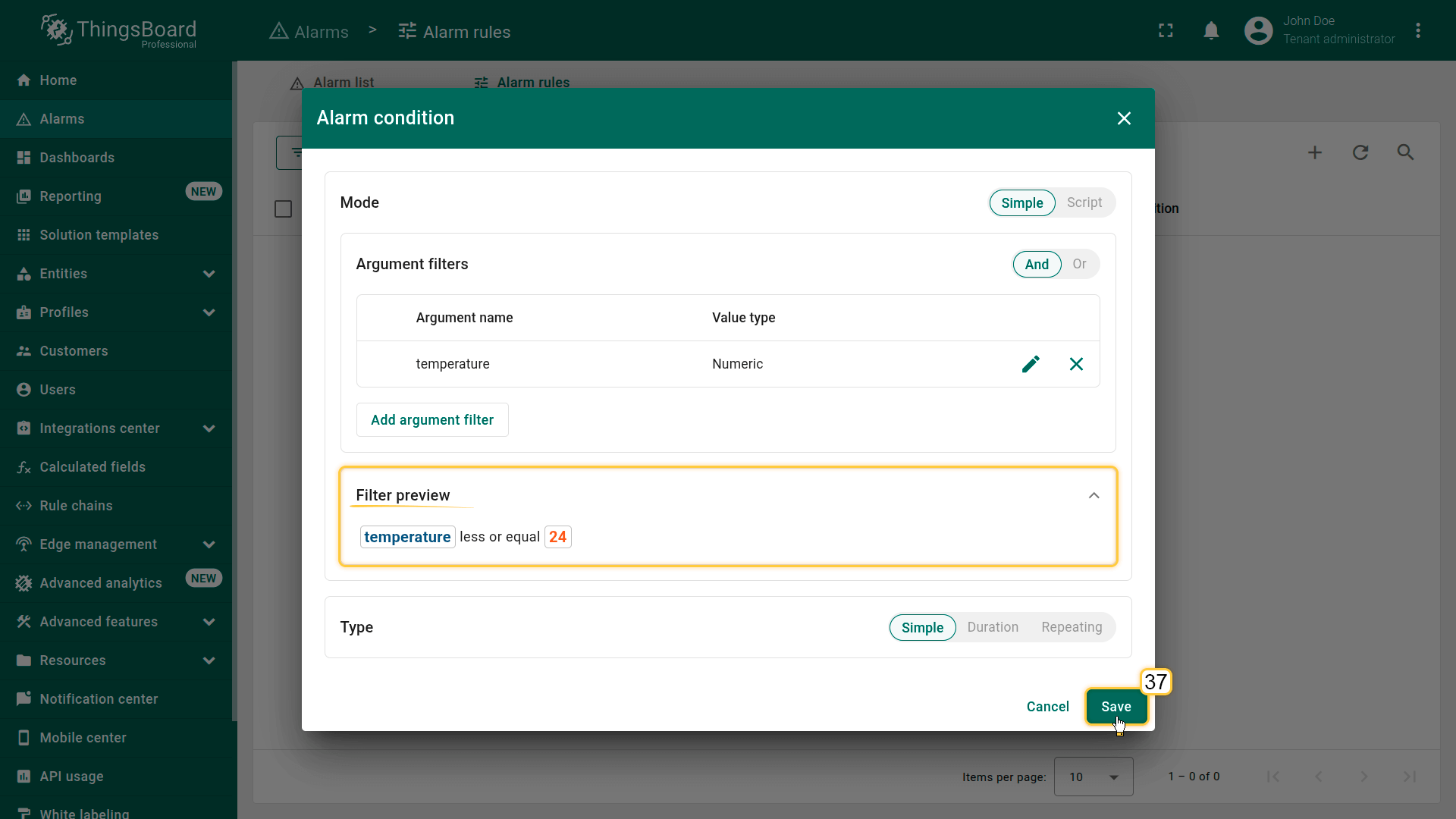Open the user menu three-dots icon

click(x=1418, y=31)
